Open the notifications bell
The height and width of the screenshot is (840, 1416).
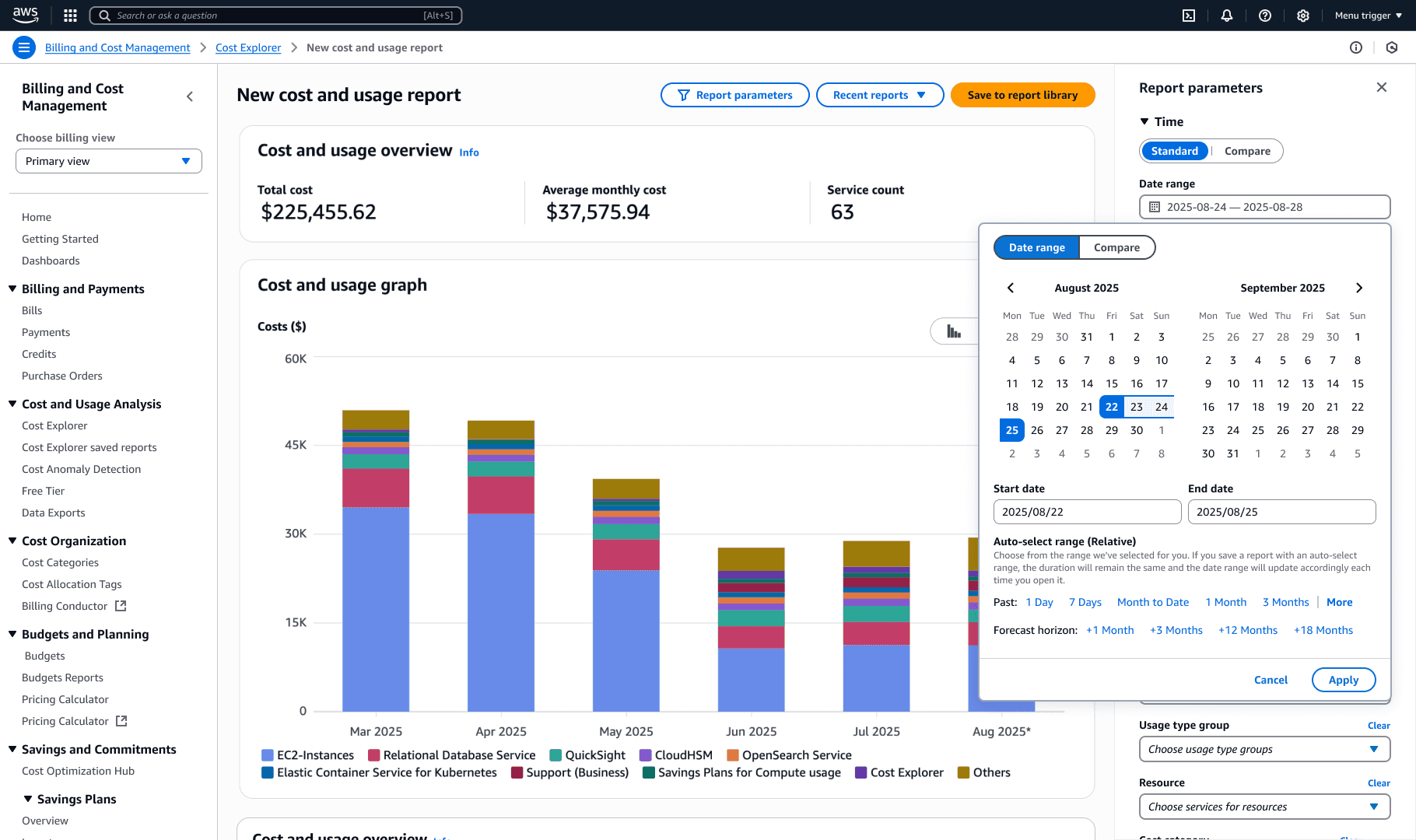pos(1227,16)
